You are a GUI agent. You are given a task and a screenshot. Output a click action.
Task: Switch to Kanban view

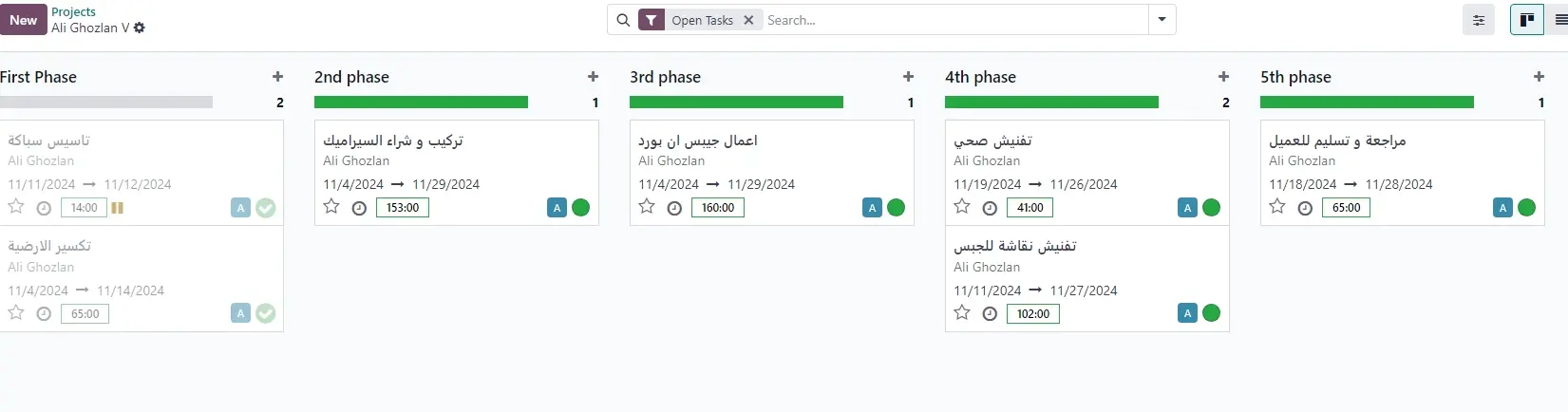pos(1527,20)
